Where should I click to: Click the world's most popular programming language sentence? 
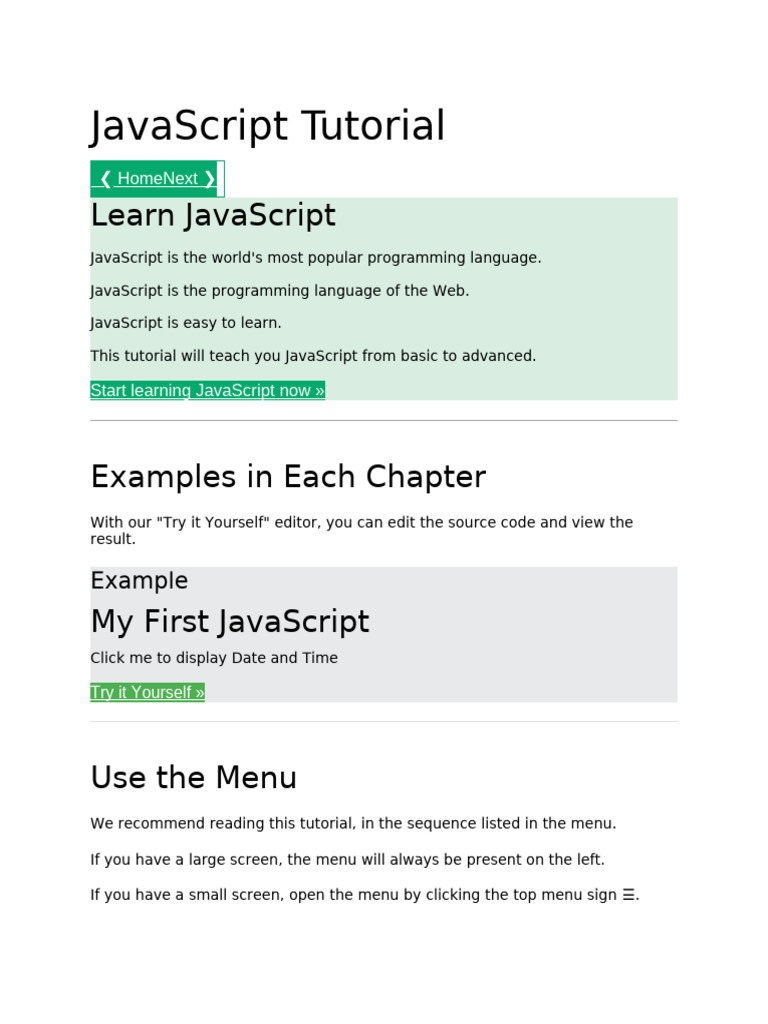(315, 258)
